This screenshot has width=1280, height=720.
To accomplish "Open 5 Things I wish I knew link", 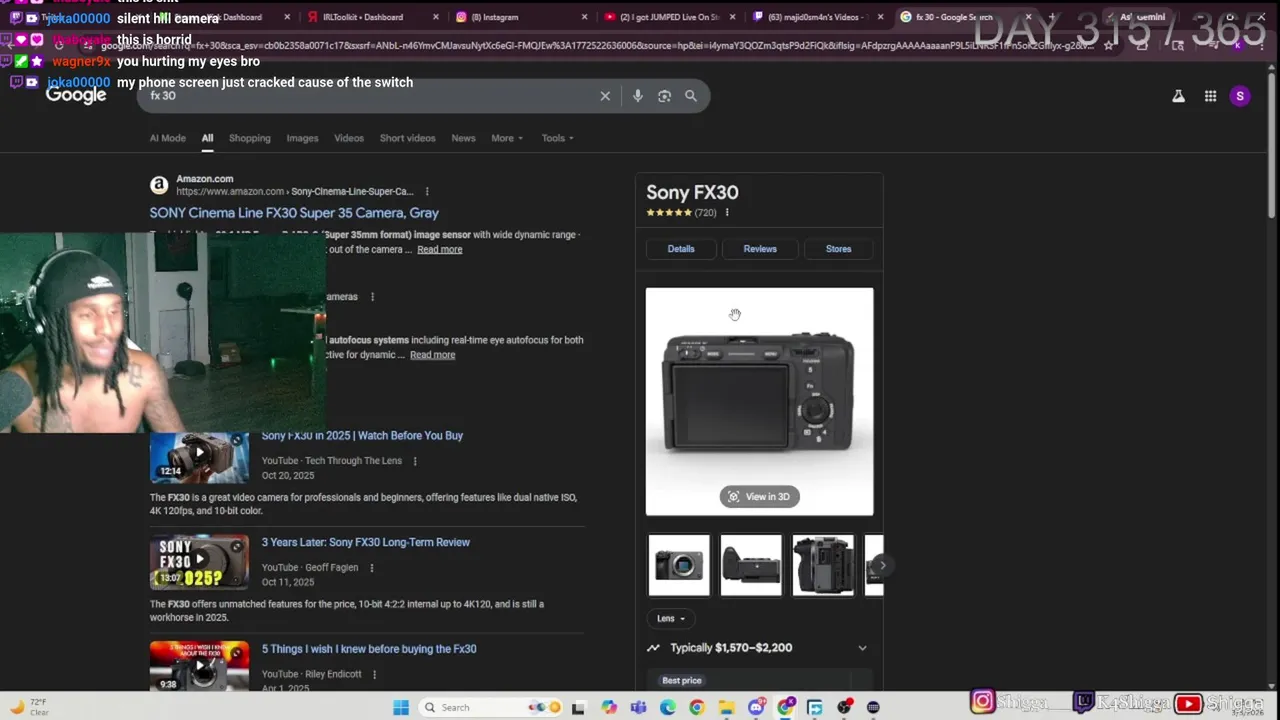I will (369, 649).
